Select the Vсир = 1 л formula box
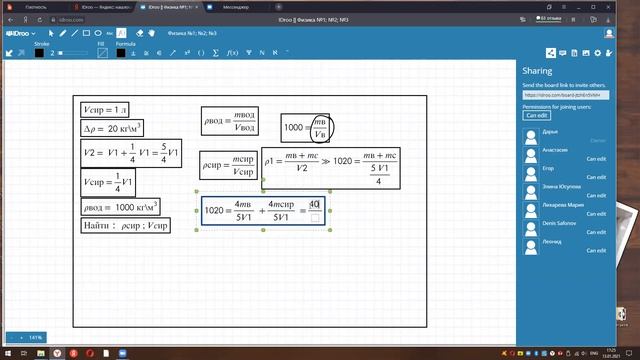 tap(105, 110)
